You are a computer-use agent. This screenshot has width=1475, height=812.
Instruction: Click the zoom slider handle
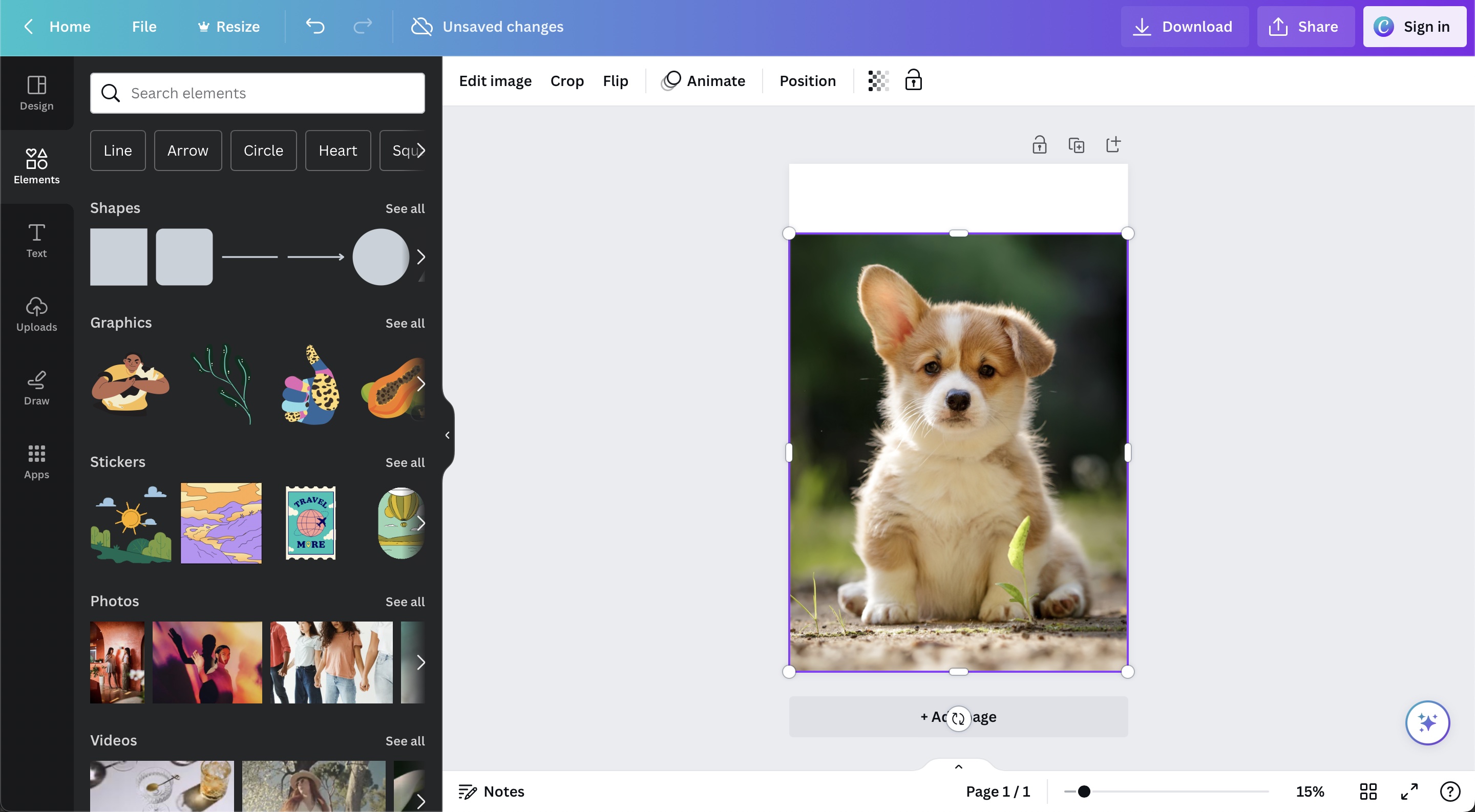click(1083, 792)
